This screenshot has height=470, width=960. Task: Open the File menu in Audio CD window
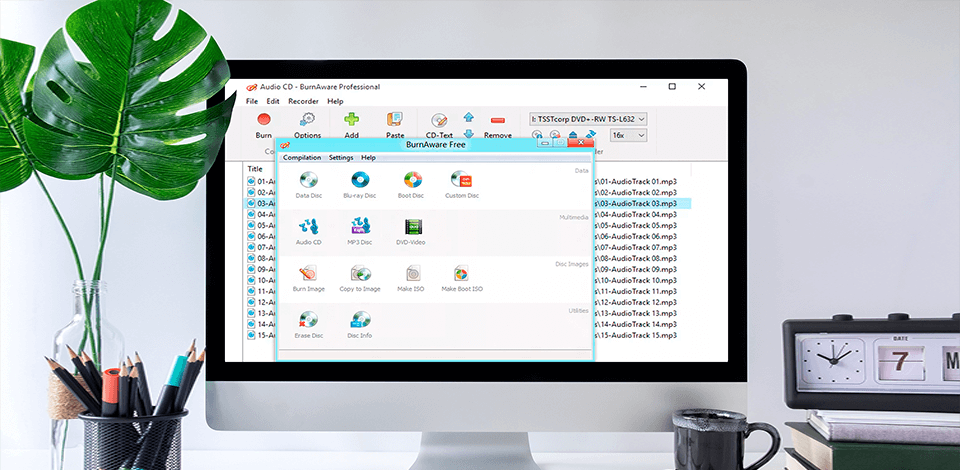pos(252,102)
